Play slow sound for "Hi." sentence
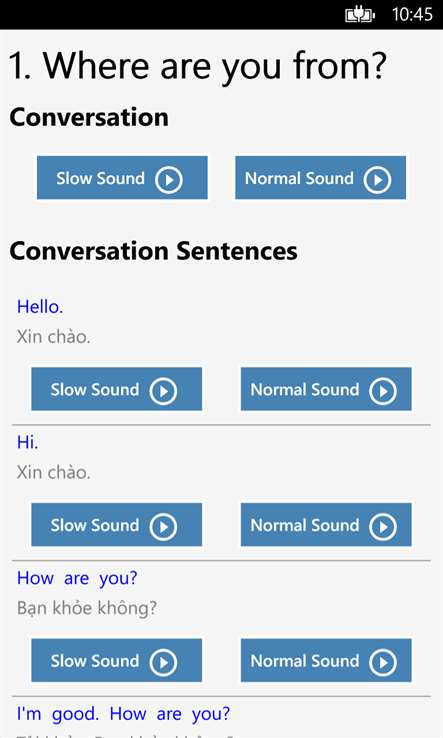The image size is (443, 738). pos(116,525)
